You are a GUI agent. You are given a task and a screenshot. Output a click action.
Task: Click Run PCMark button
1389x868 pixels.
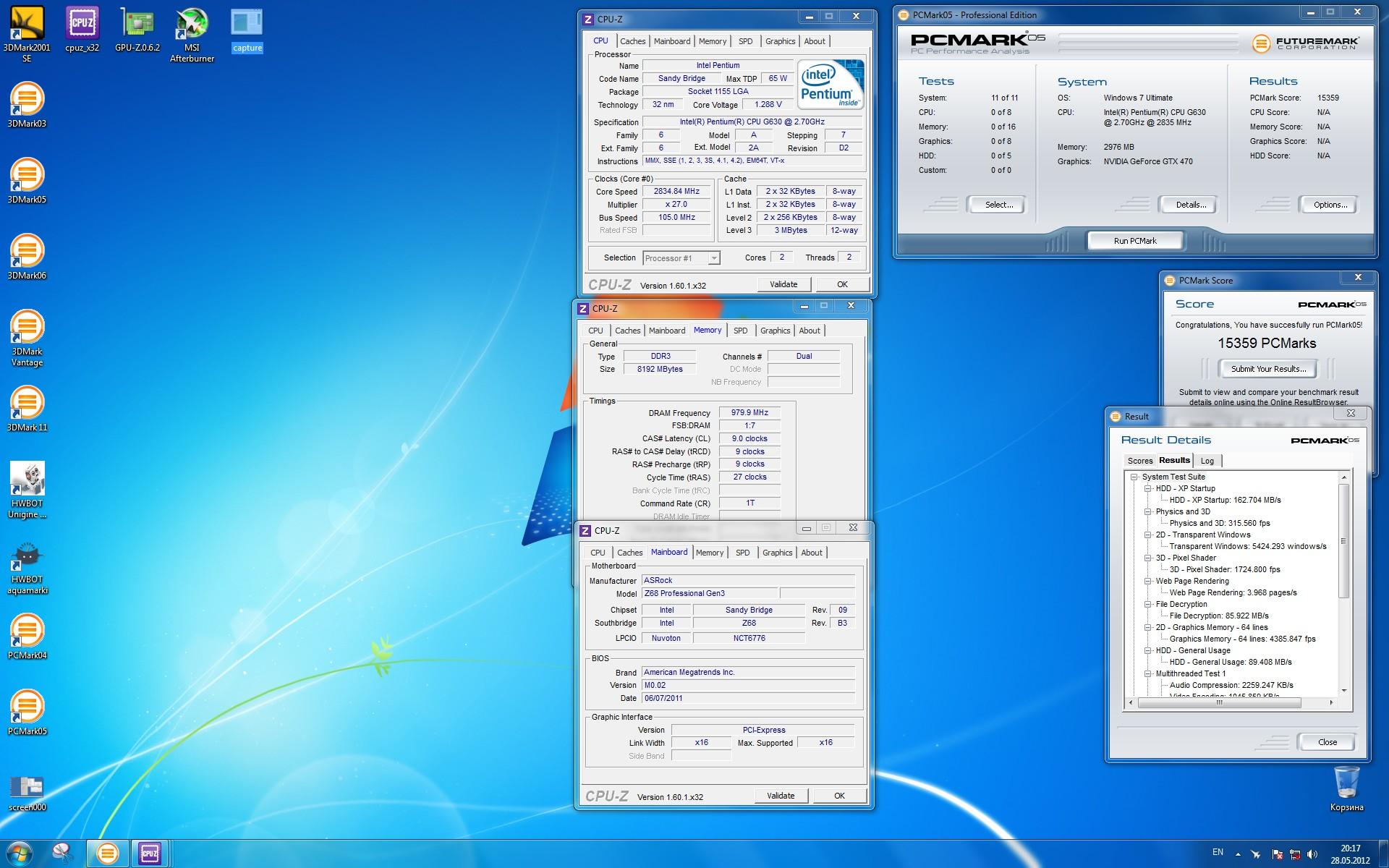(1134, 241)
